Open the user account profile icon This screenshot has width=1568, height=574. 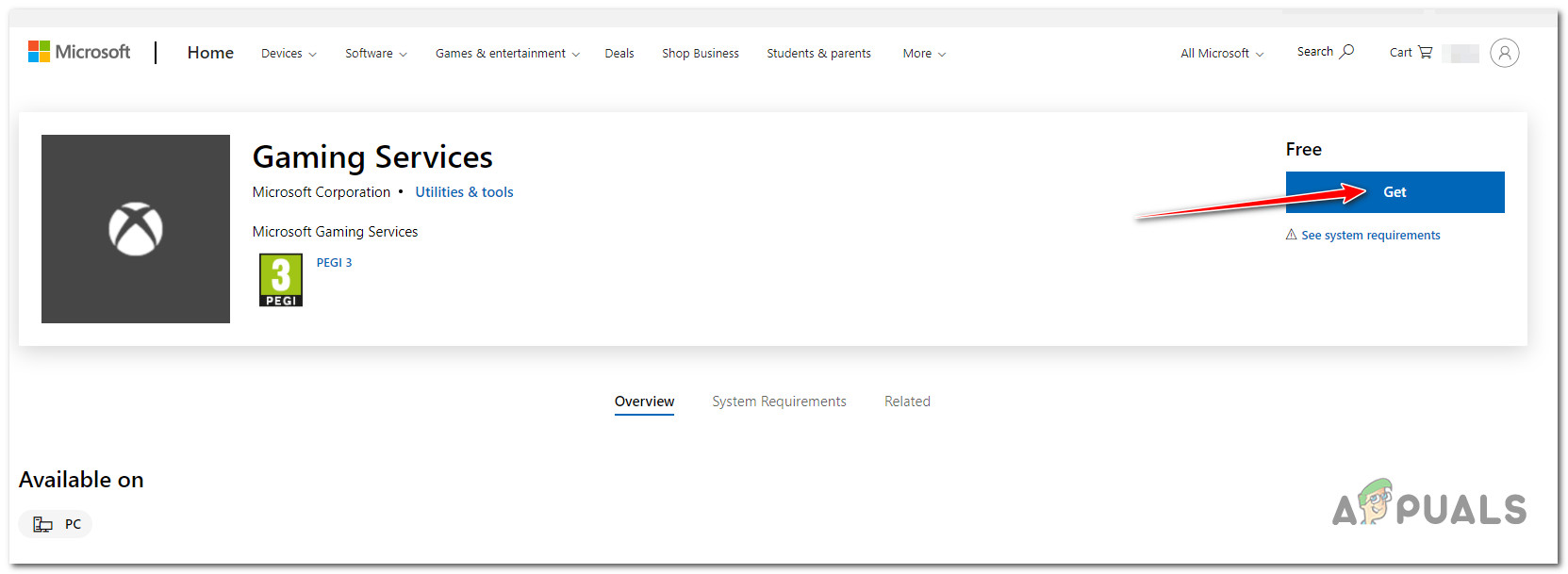click(1504, 53)
